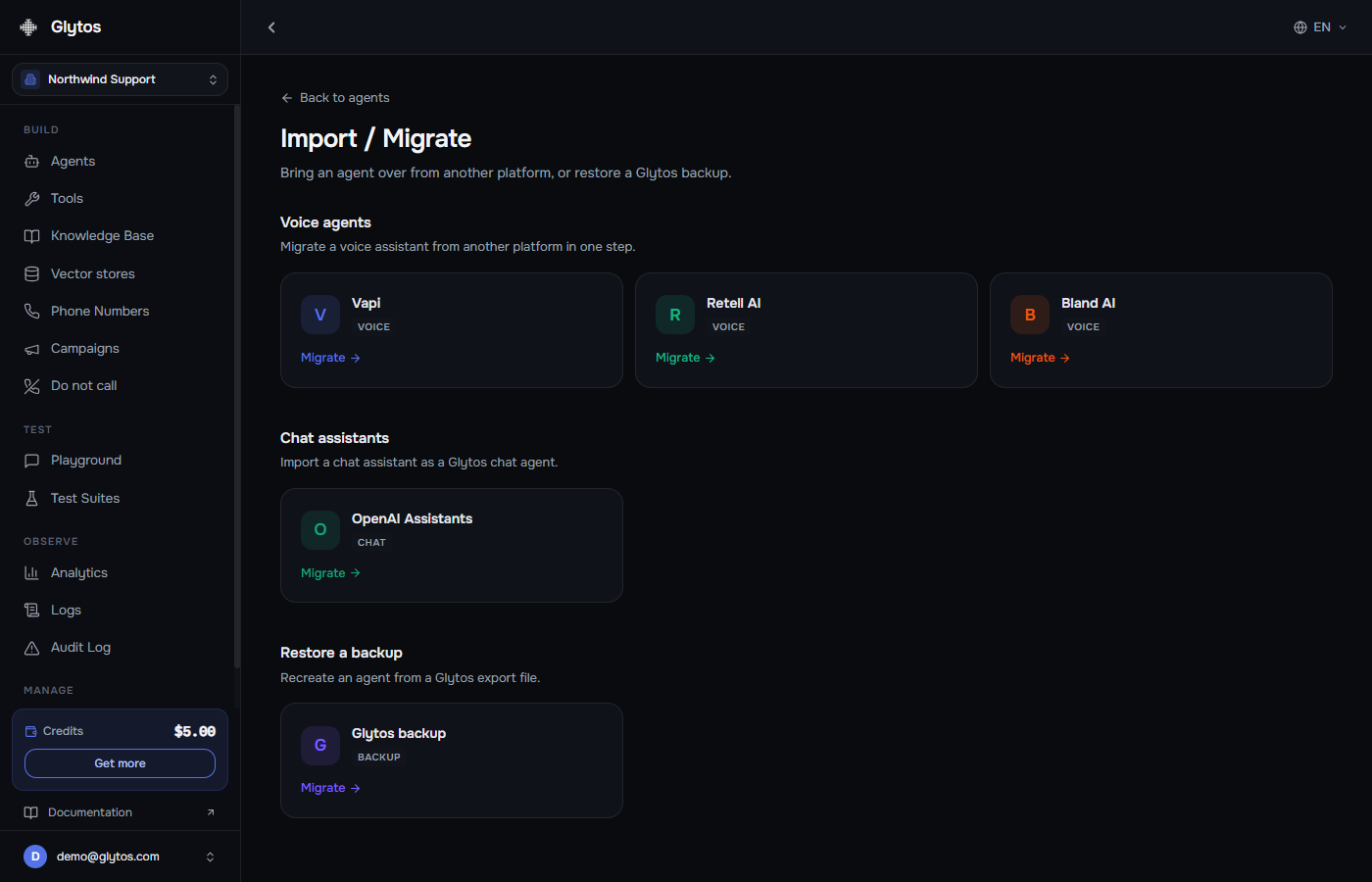This screenshot has height=882, width=1372.
Task: Click the Phone Numbers handset icon
Action: click(x=31, y=312)
